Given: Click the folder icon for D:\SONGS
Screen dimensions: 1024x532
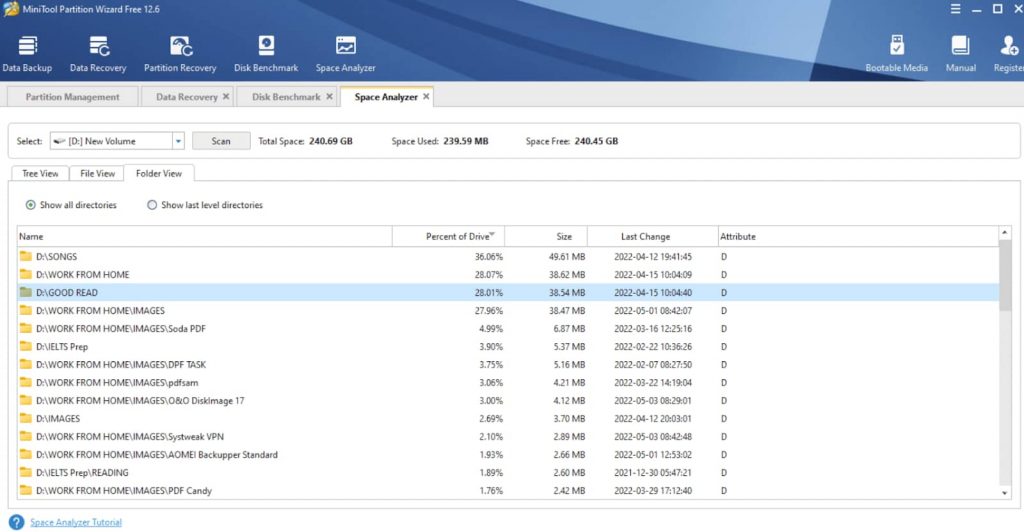Looking at the screenshot, I should [x=25, y=256].
